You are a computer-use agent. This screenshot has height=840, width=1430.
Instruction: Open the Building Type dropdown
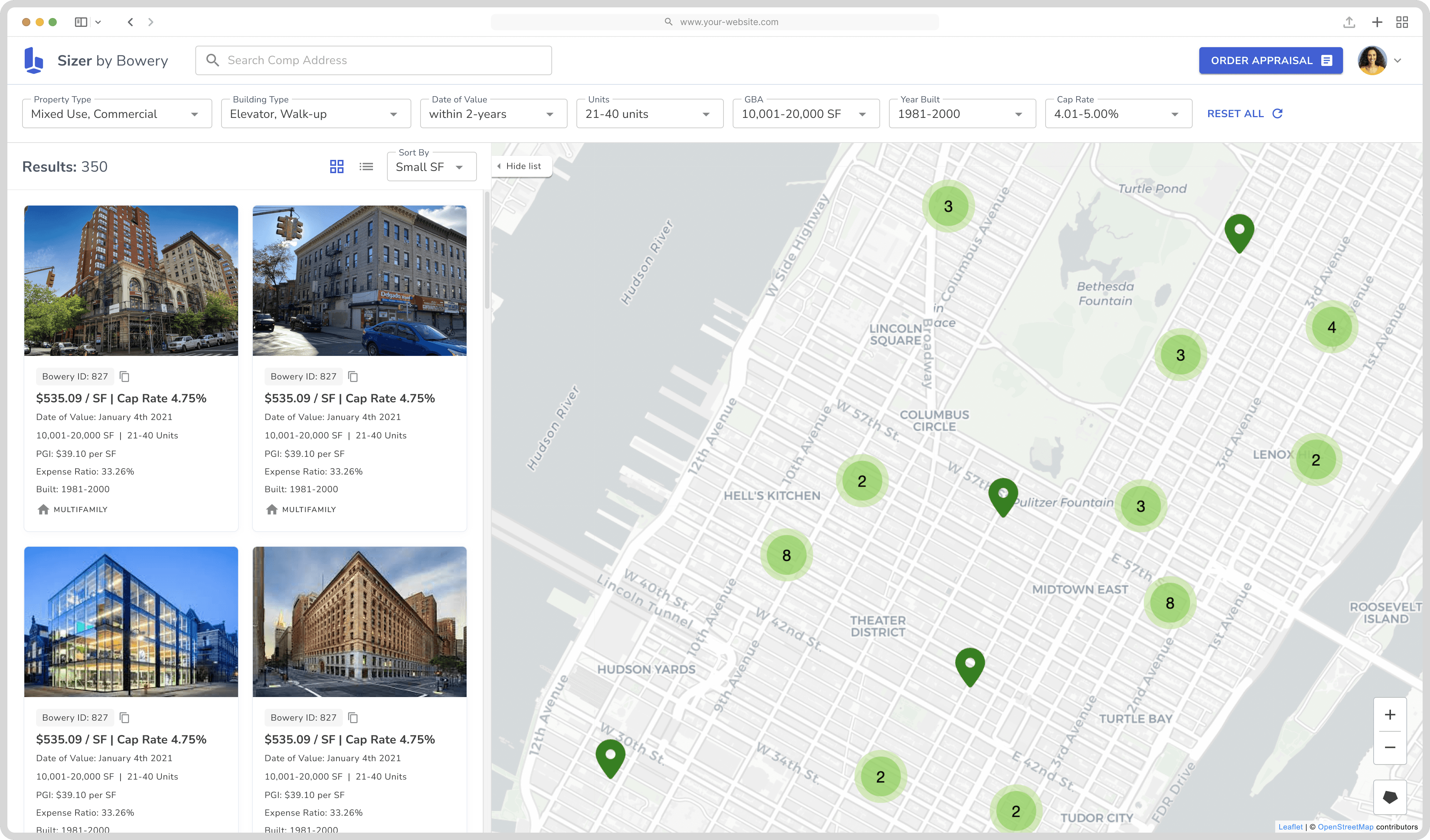tap(315, 113)
